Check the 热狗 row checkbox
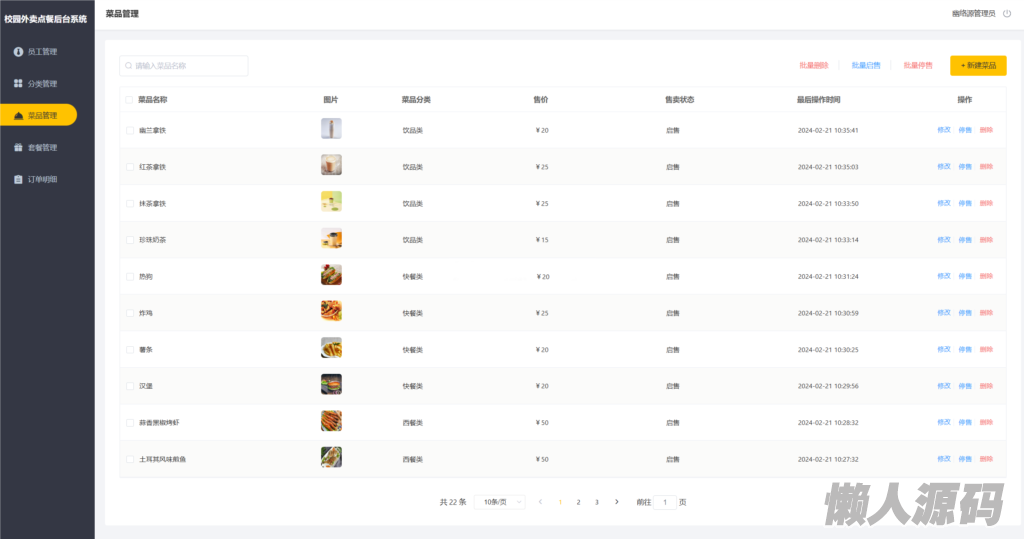The image size is (1024, 539). coord(130,276)
